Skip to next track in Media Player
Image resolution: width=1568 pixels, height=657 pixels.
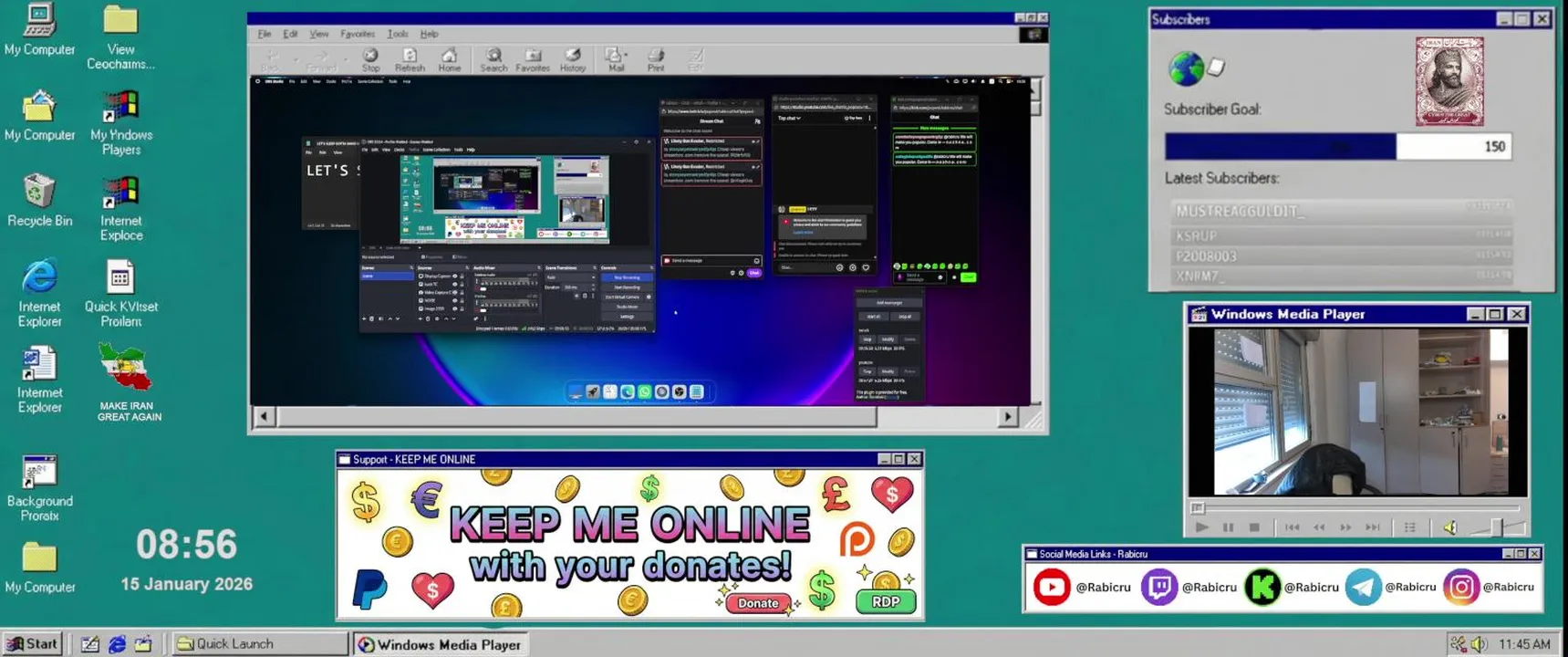coord(1372,527)
